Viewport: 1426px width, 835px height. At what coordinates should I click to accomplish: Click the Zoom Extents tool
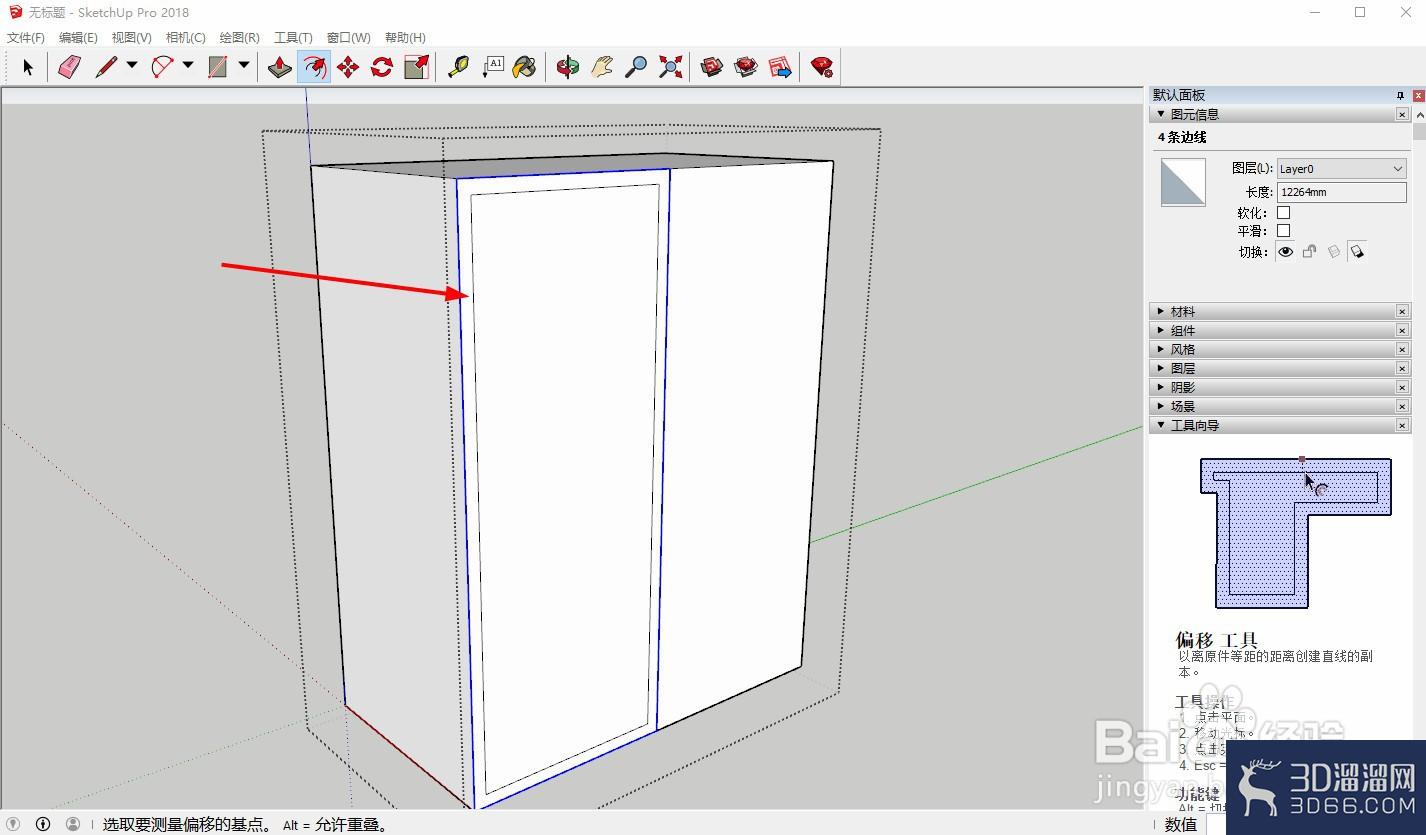(670, 67)
